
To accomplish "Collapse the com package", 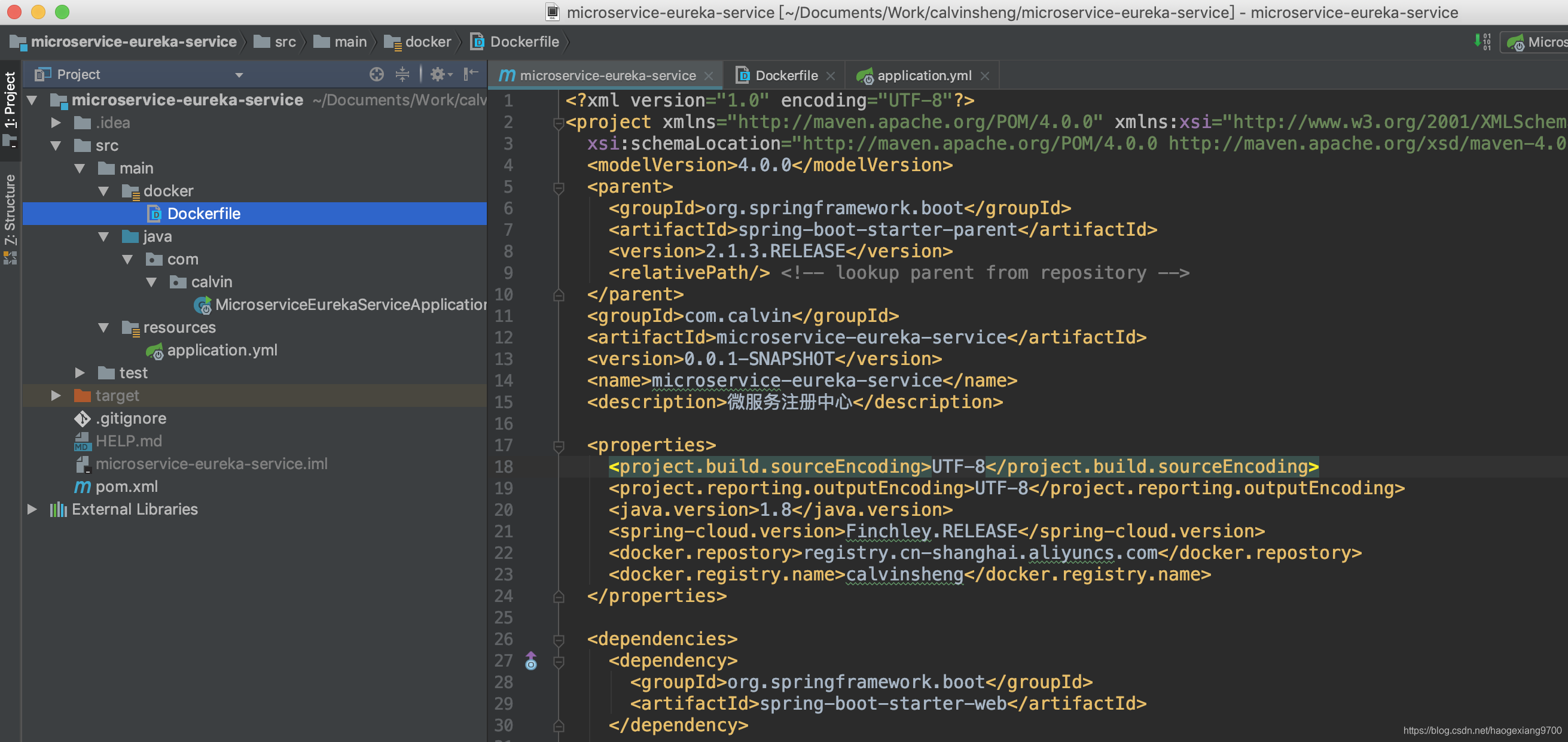I will 128,259.
